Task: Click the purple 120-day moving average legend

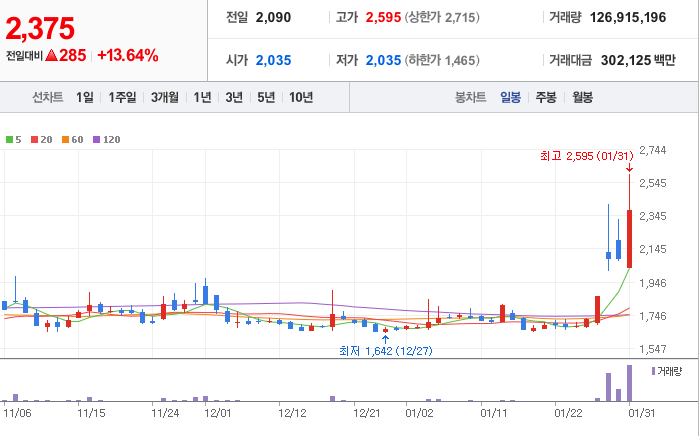Action: point(107,140)
